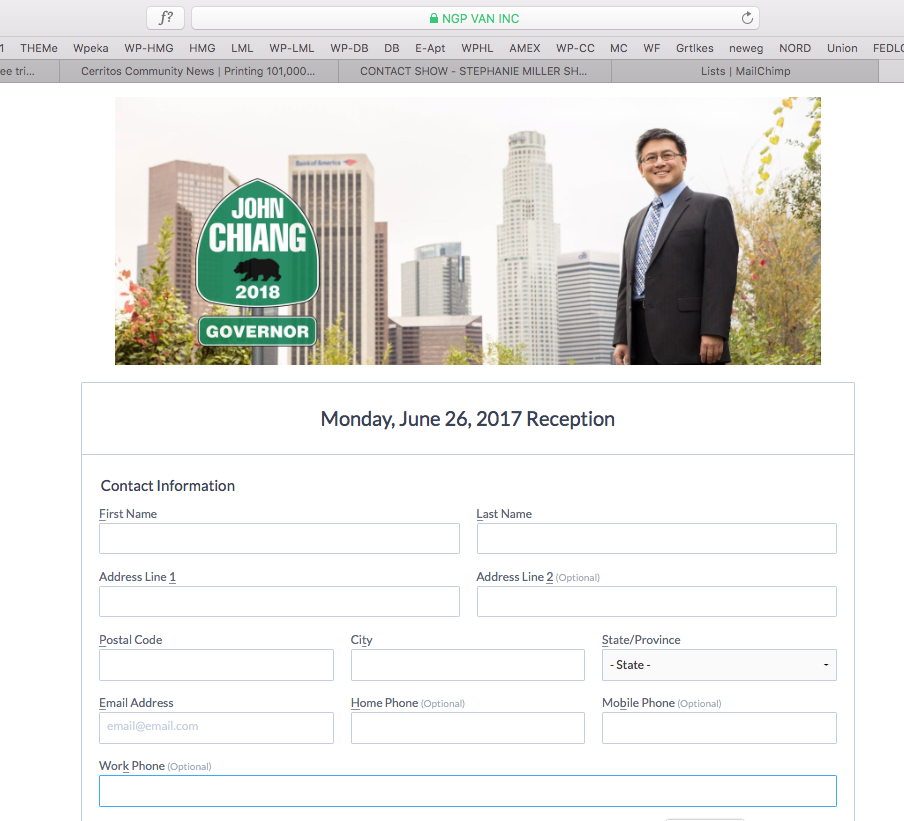Open the AMEX bookmark
This screenshot has height=821, width=904.
point(524,48)
